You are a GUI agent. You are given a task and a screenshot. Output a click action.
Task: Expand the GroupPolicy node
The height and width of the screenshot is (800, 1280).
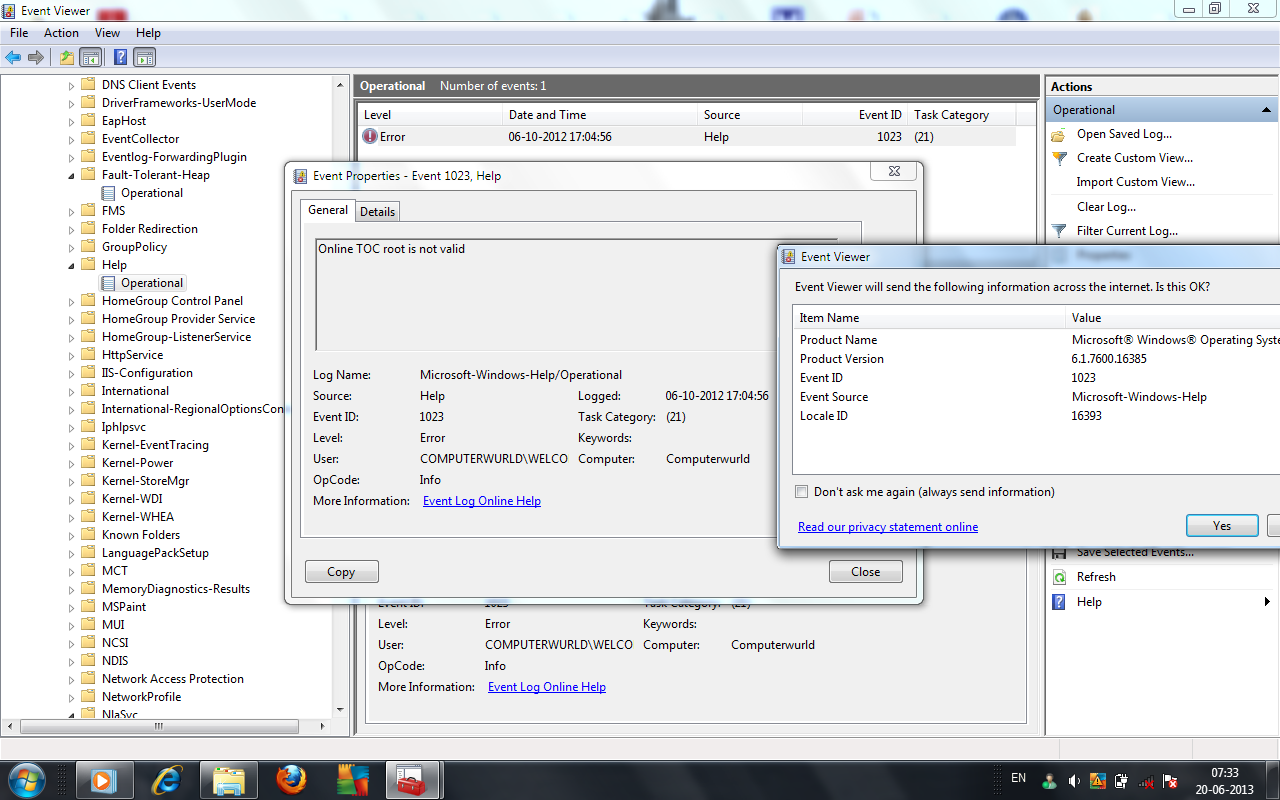72,247
